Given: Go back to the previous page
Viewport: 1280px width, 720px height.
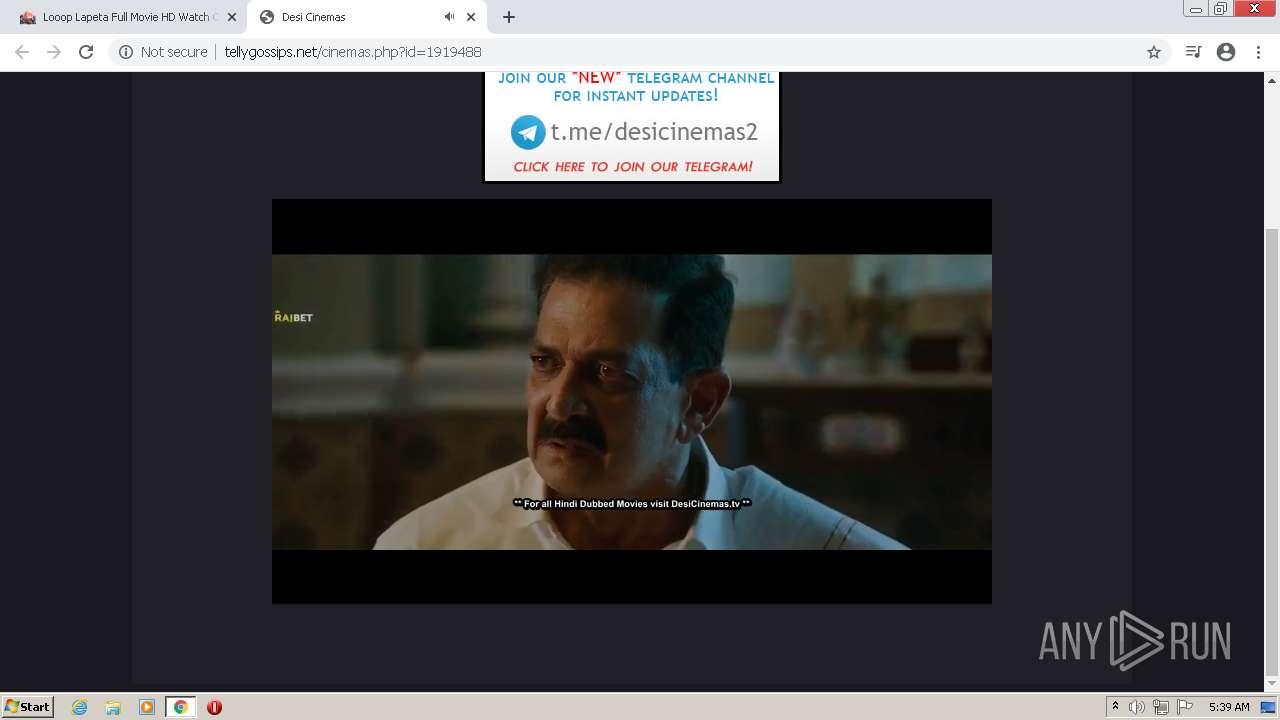Looking at the screenshot, I should [x=22, y=52].
